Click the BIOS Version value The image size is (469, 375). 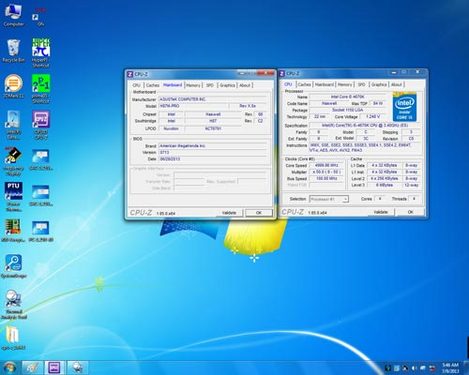click(213, 152)
